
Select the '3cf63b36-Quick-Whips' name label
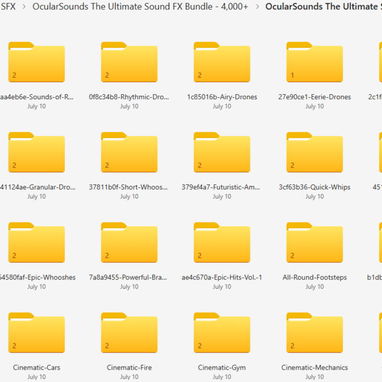coord(315,187)
